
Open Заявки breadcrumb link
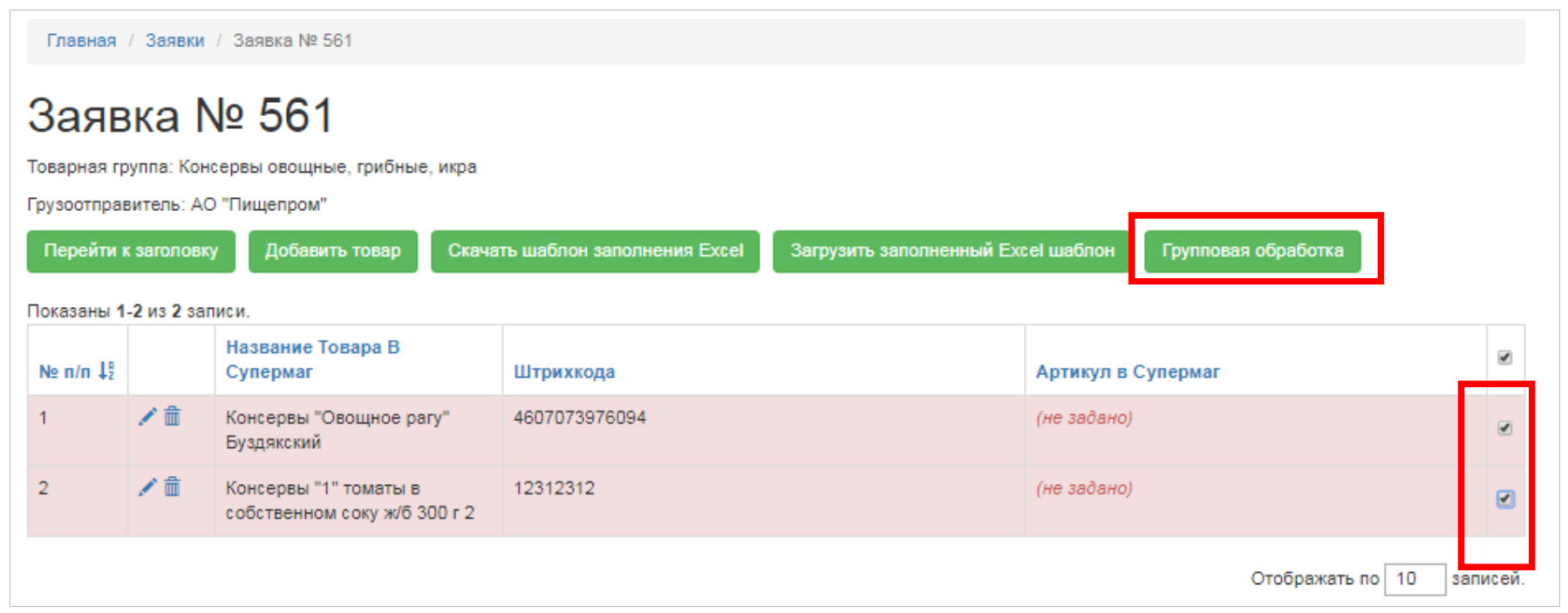(174, 41)
